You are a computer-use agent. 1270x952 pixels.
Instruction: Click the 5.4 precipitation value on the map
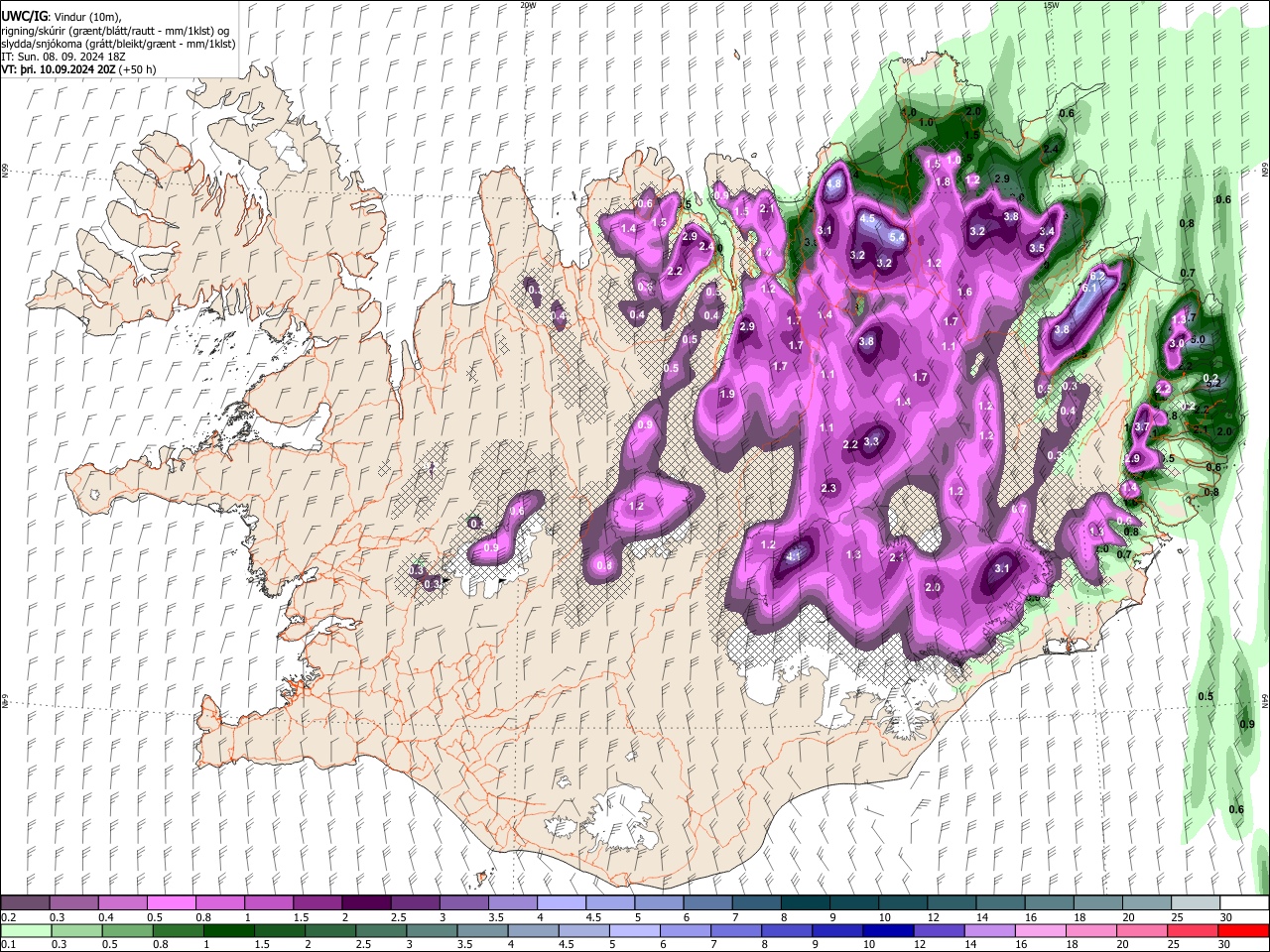tap(897, 237)
